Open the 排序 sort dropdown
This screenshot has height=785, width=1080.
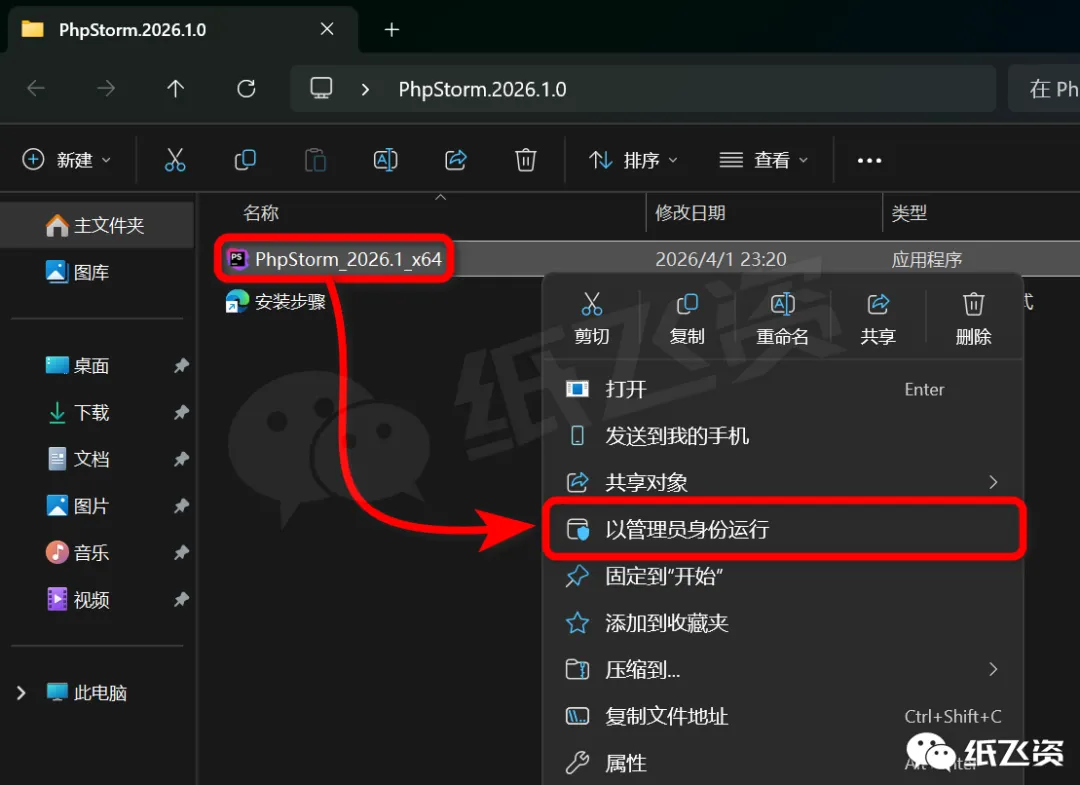633,160
